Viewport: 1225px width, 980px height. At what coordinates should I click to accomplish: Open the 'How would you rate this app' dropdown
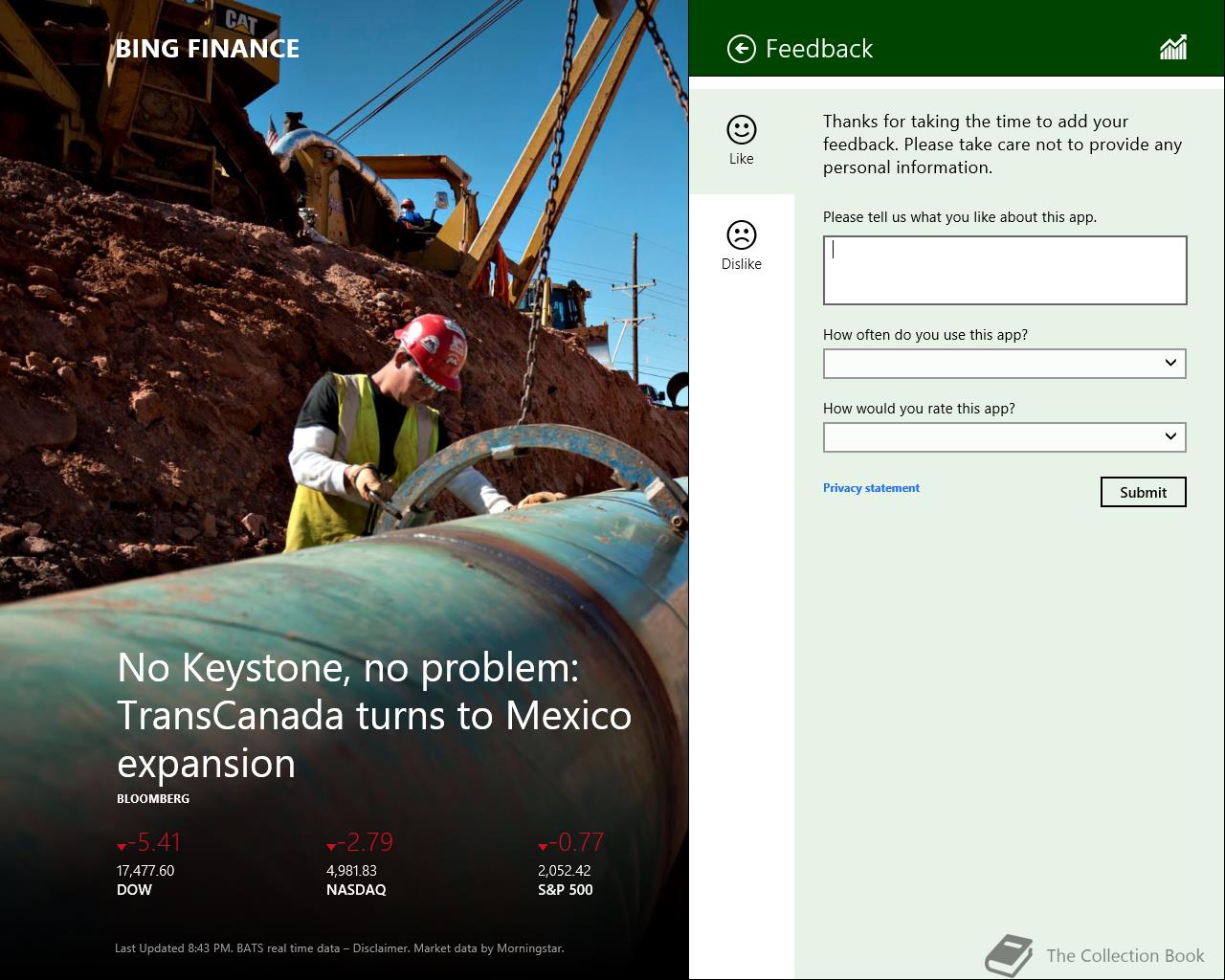pyautogui.click(x=1005, y=437)
